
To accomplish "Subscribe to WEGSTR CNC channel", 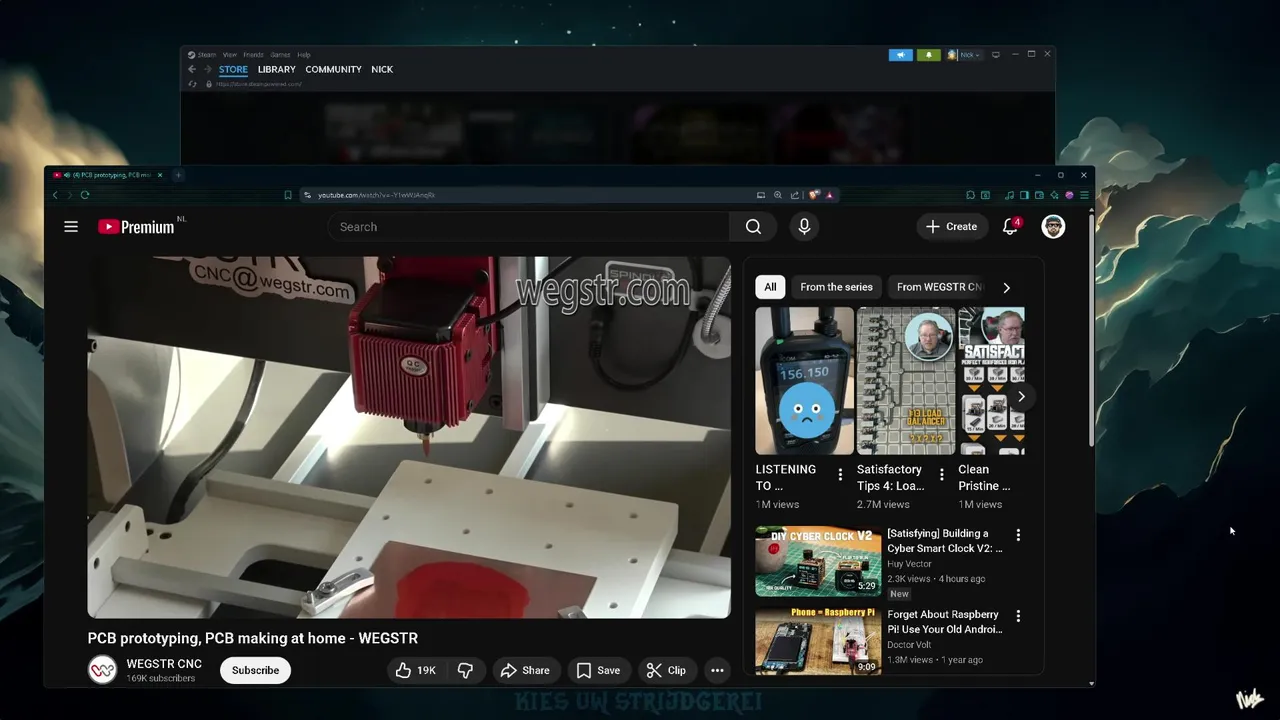I will [255, 670].
